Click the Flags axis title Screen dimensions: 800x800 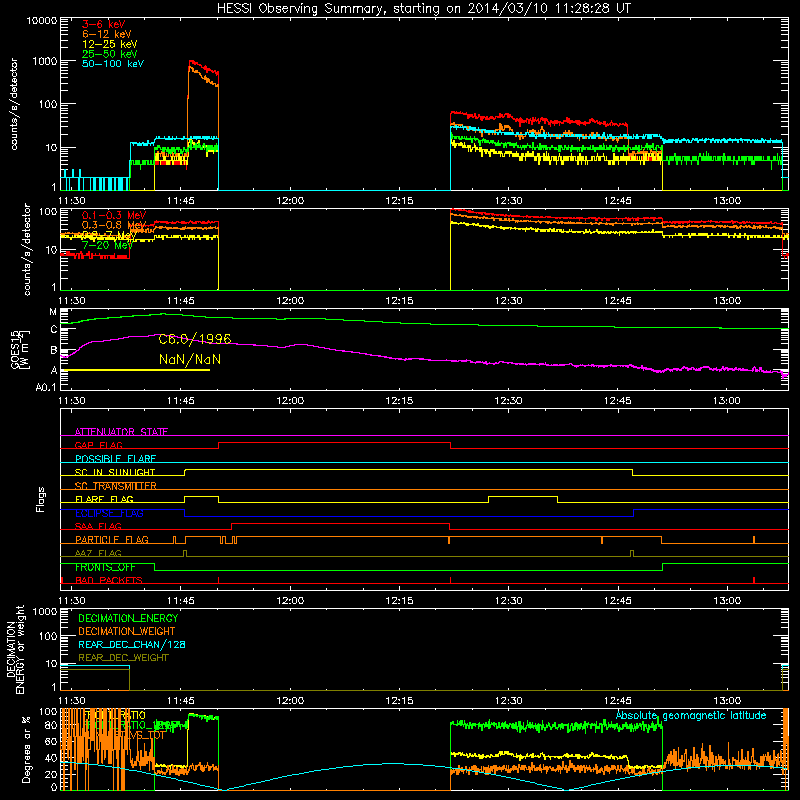41,499
